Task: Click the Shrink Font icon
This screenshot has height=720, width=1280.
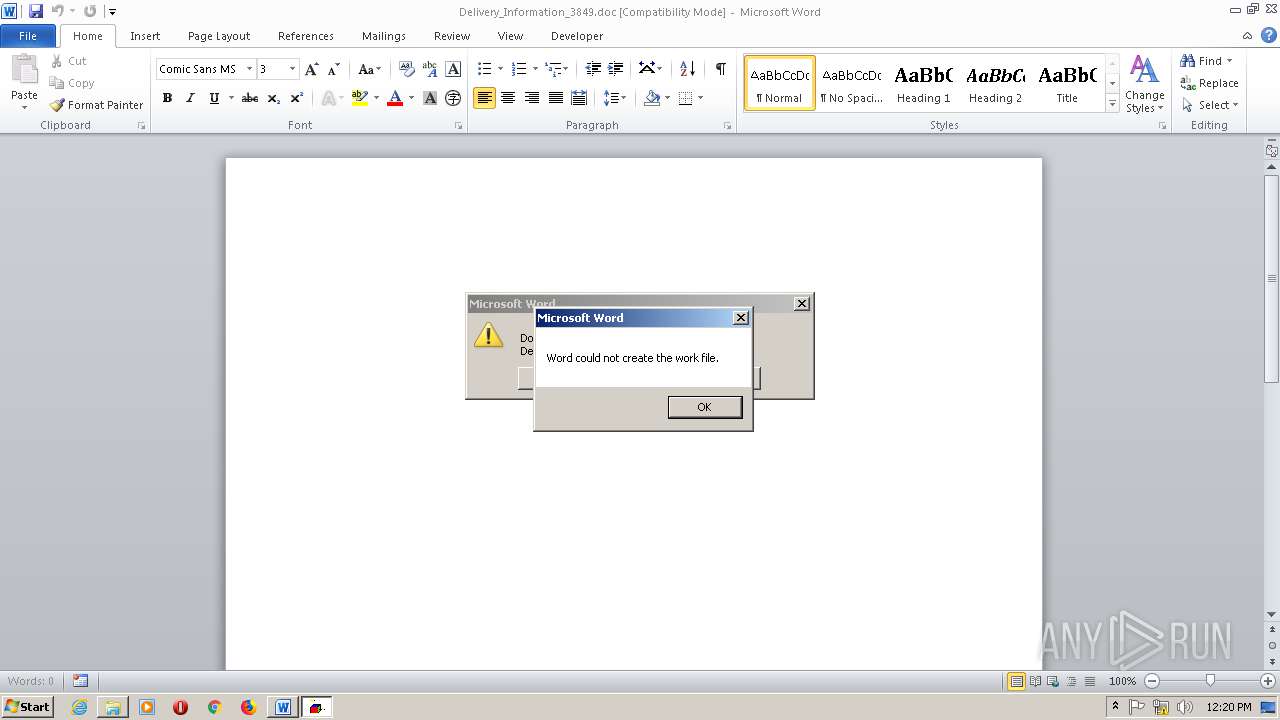Action: [334, 69]
